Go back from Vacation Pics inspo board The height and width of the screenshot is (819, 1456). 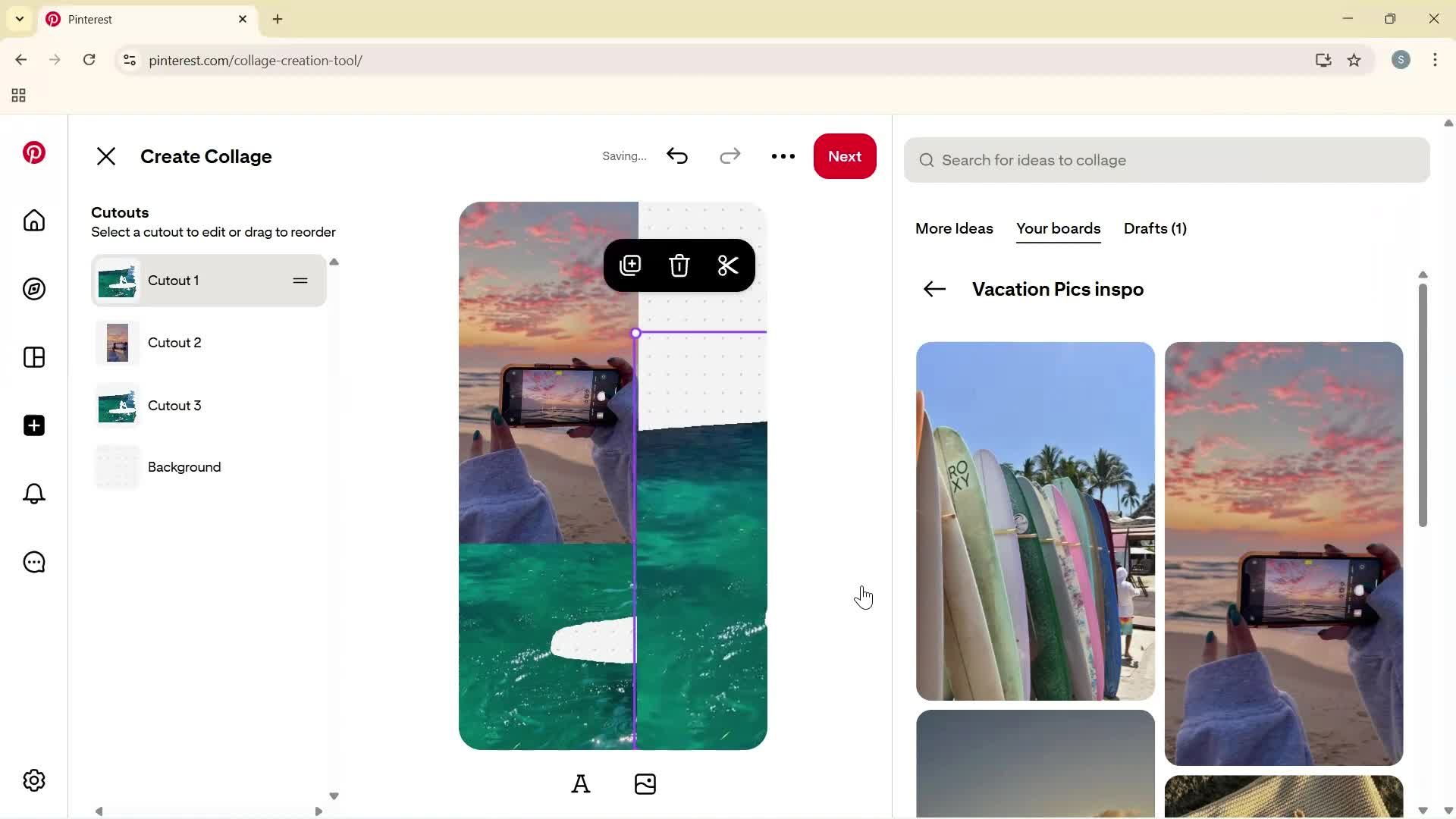coord(934,289)
